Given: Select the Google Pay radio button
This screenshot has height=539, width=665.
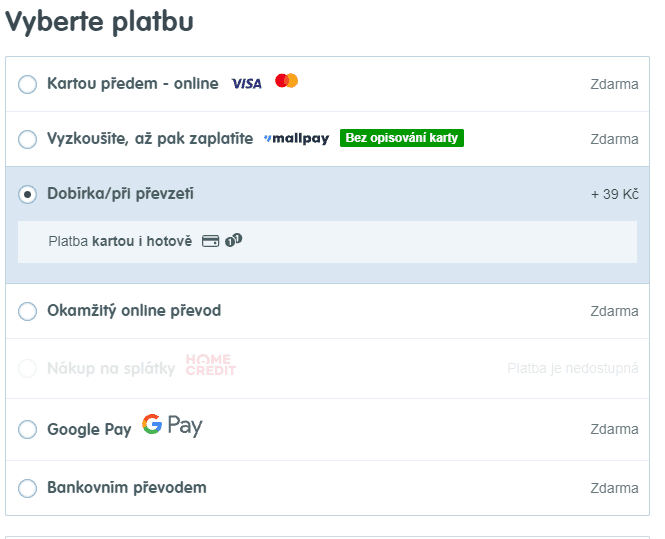Looking at the screenshot, I should coord(28,430).
